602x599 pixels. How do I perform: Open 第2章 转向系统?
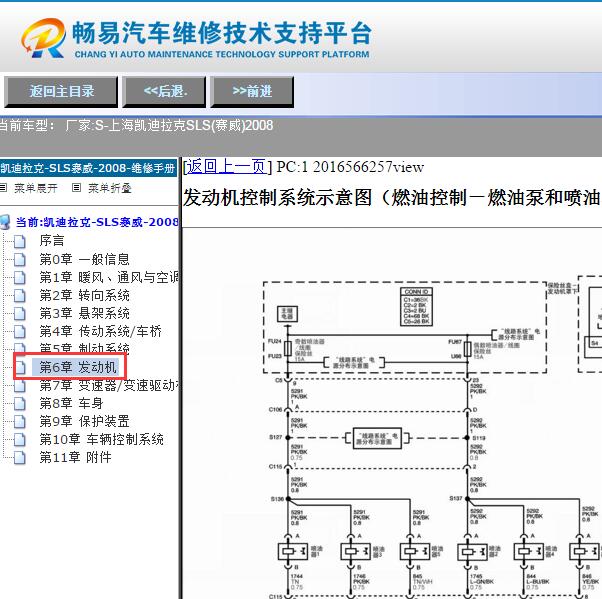pos(84,295)
